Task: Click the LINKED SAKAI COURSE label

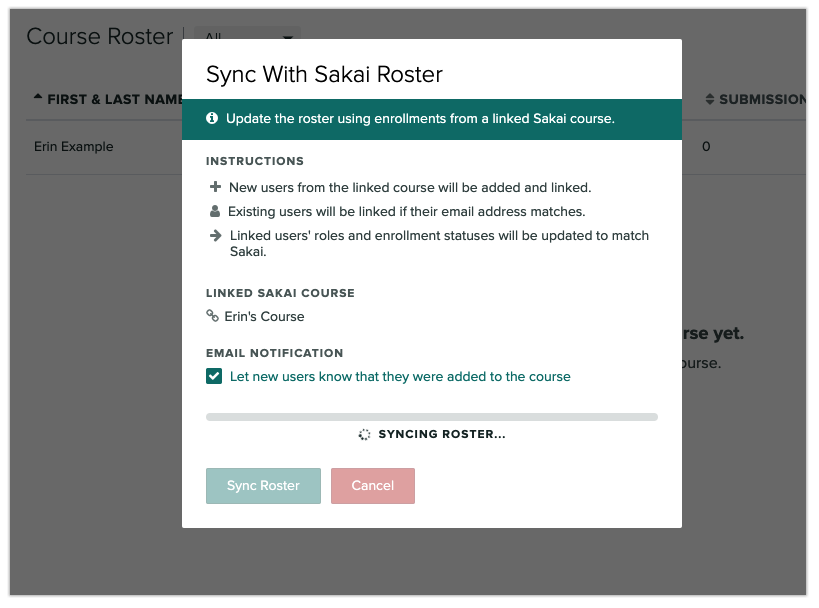Action: click(280, 293)
